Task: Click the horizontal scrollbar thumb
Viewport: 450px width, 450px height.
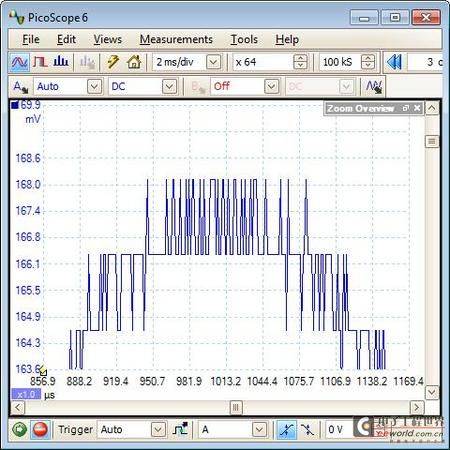Action: tap(236, 407)
